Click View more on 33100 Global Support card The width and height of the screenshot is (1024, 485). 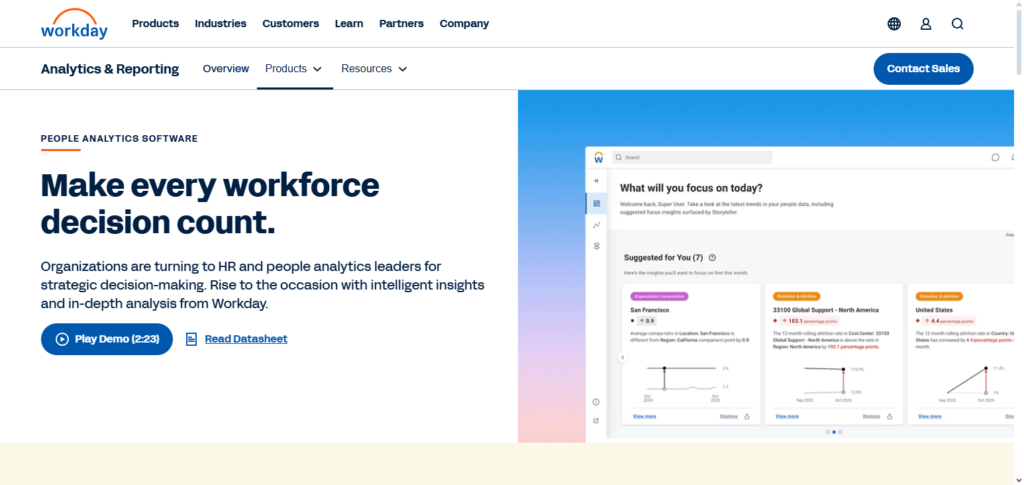(787, 416)
